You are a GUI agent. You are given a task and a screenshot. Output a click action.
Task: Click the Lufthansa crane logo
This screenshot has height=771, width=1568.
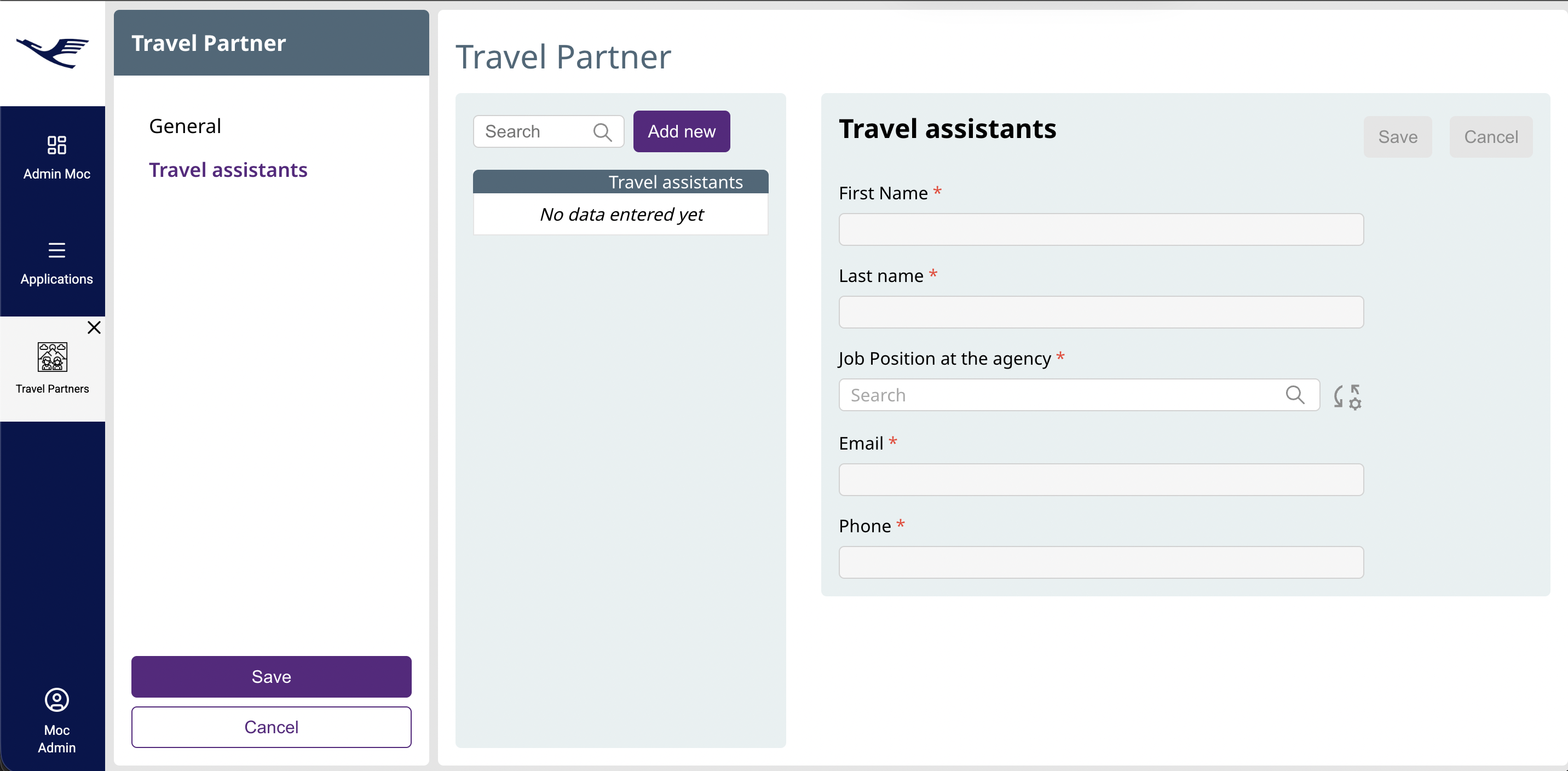point(53,53)
